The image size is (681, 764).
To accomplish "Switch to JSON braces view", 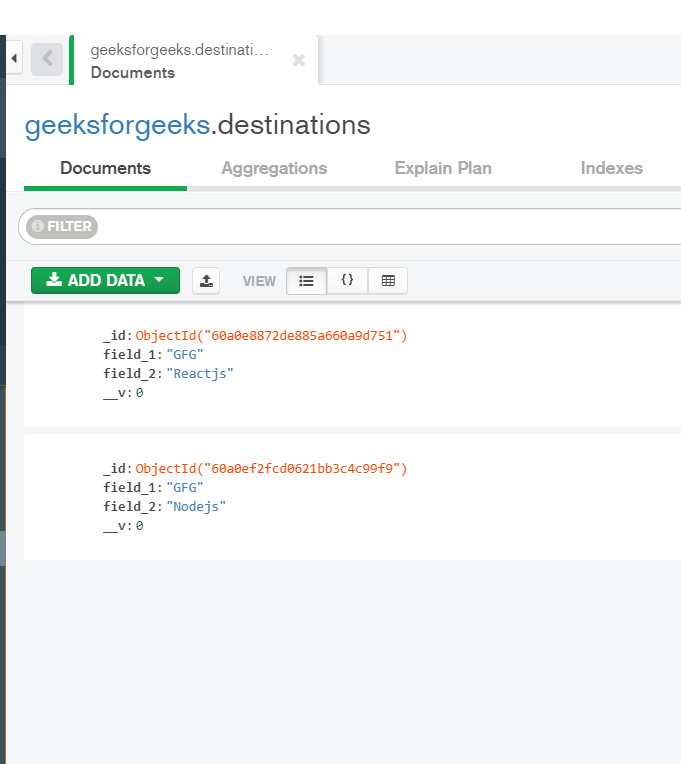I will click(347, 281).
